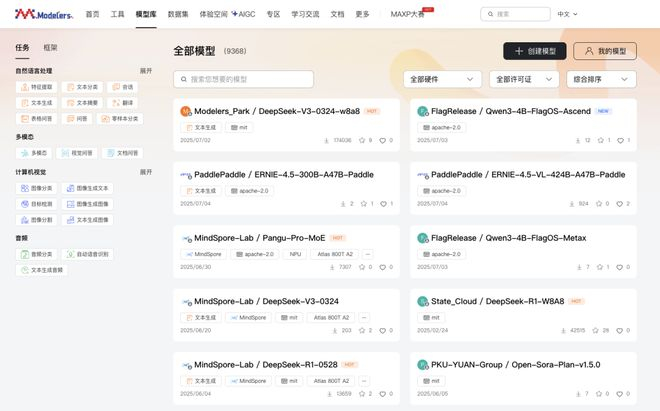660x411 pixels.
Task: Select the 图像分割 task tag
Action: pos(37,220)
